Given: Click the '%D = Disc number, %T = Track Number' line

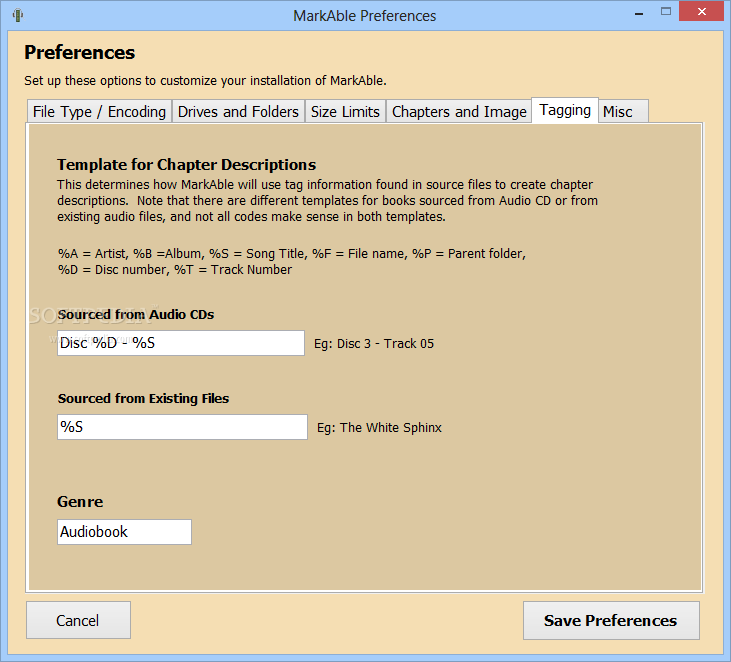Looking at the screenshot, I should click(x=175, y=270).
